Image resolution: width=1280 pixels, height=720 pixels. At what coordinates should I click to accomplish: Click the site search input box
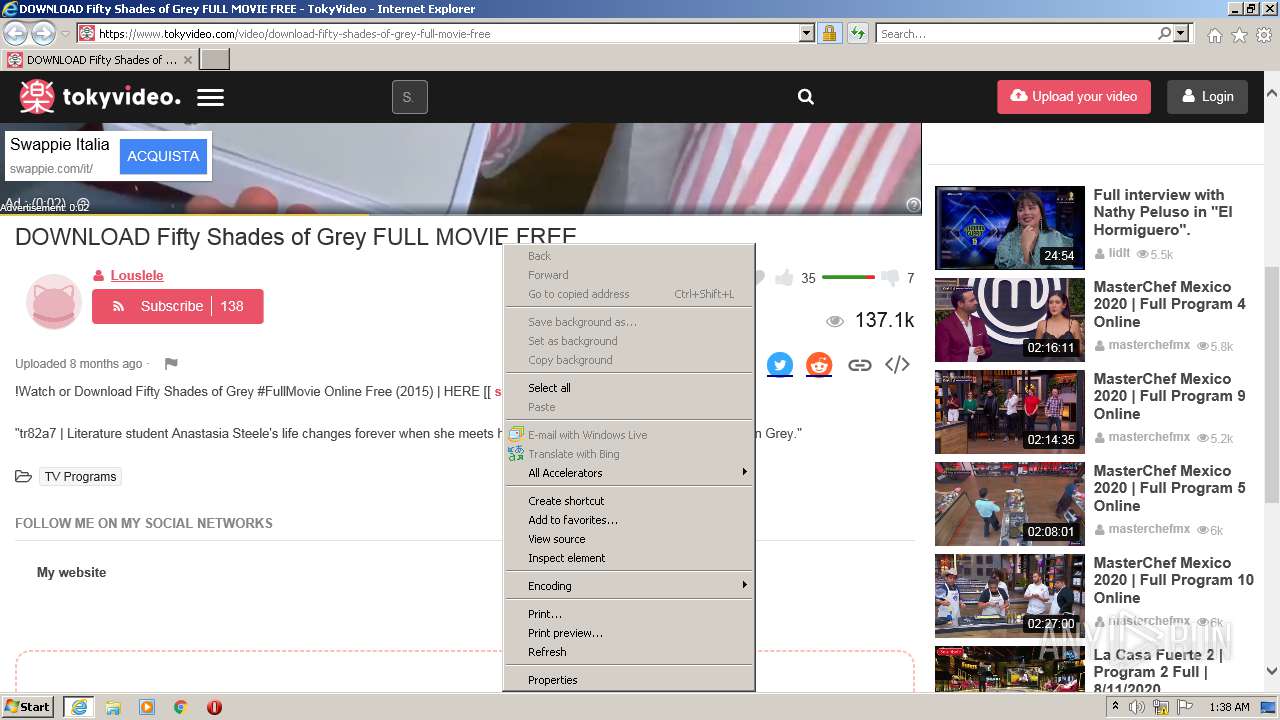pyautogui.click(x=410, y=97)
